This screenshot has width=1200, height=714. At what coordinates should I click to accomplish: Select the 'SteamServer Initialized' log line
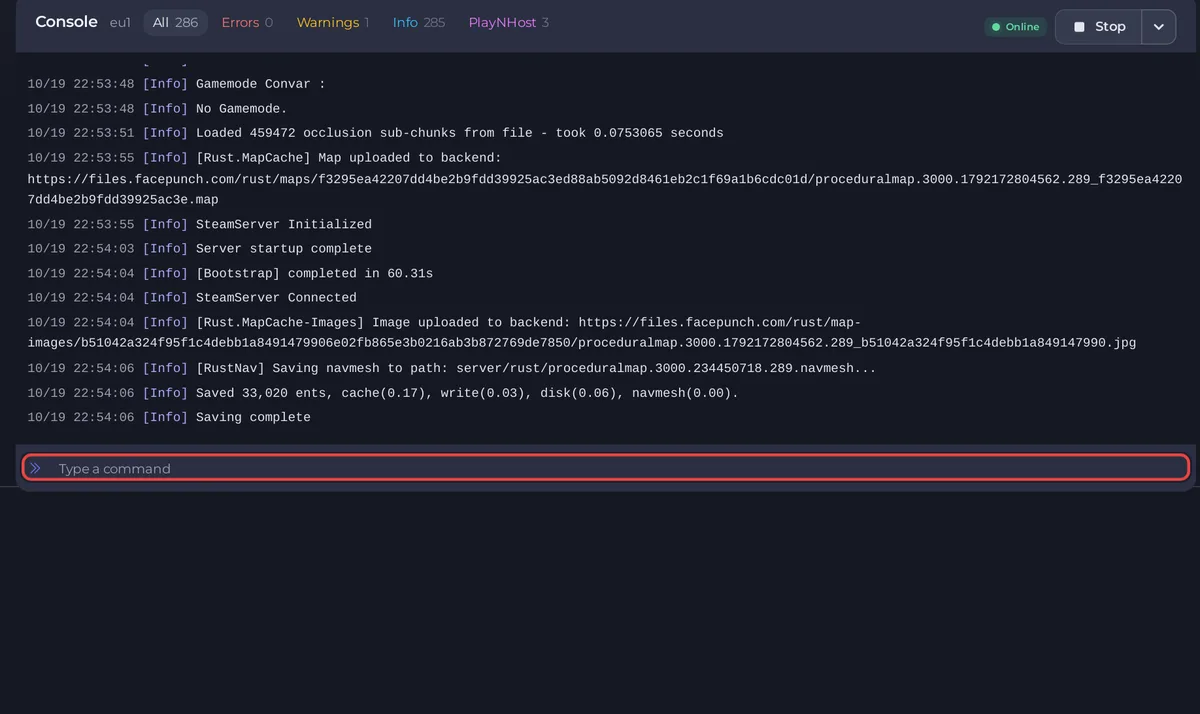(199, 225)
